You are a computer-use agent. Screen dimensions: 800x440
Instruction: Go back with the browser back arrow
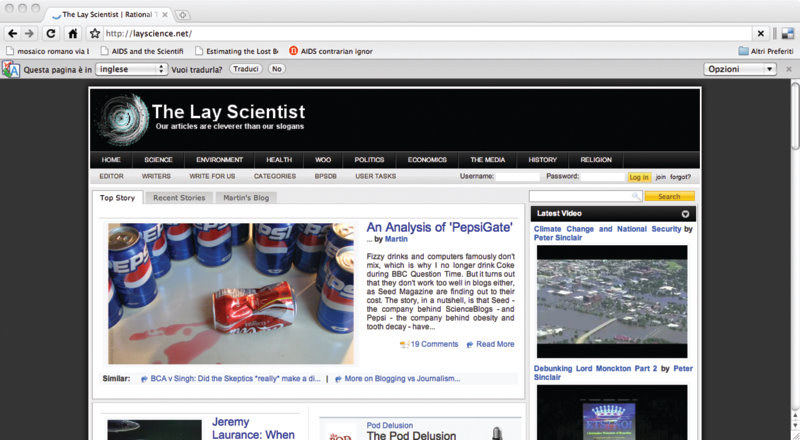[x=13, y=34]
